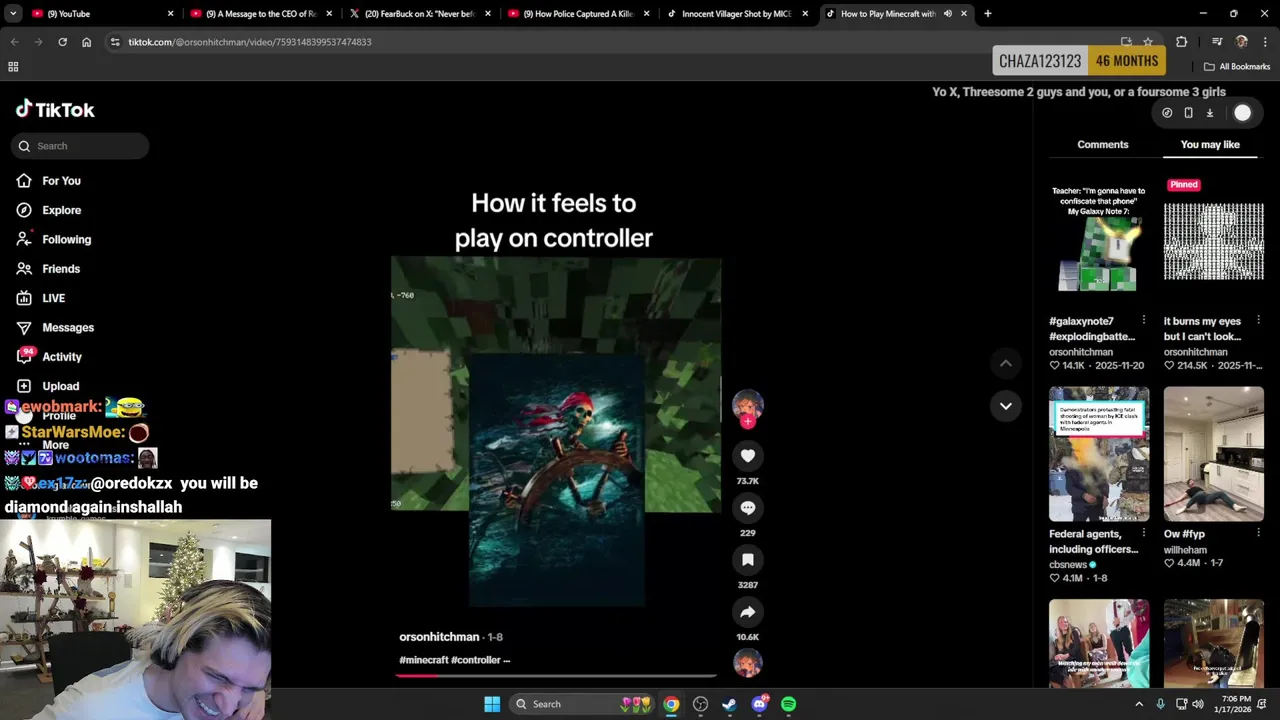Show hidden system tray icons
This screenshot has width=1280, height=720.
pos(1138,704)
